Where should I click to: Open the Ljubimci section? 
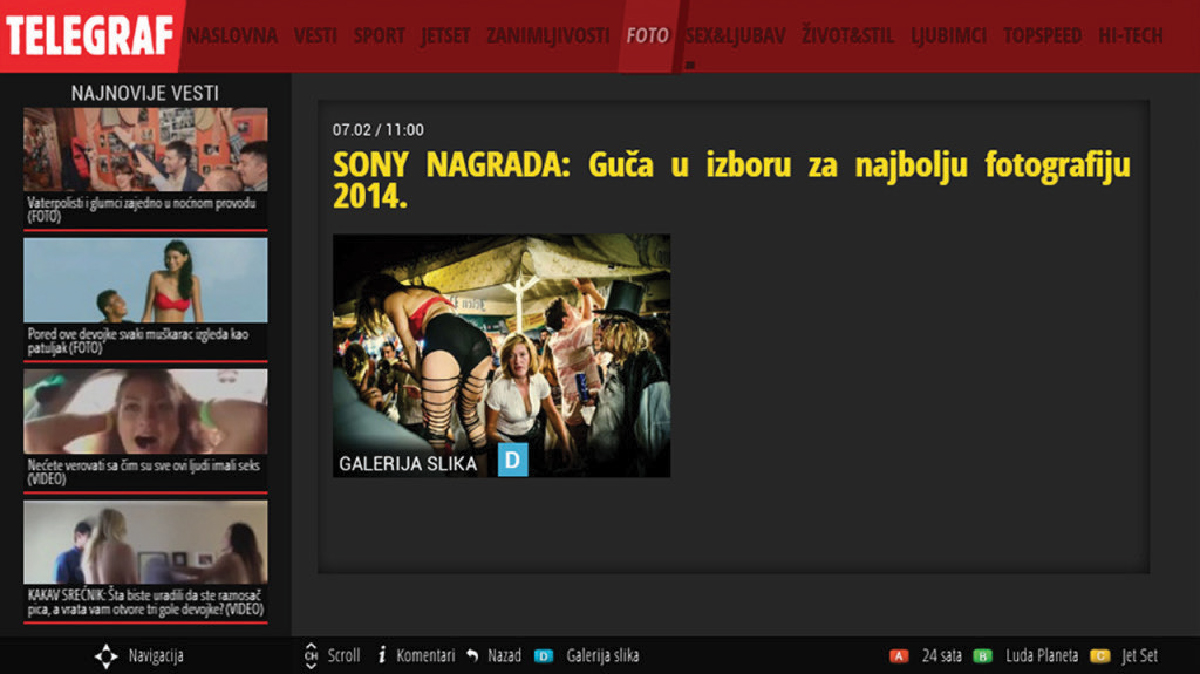(948, 36)
